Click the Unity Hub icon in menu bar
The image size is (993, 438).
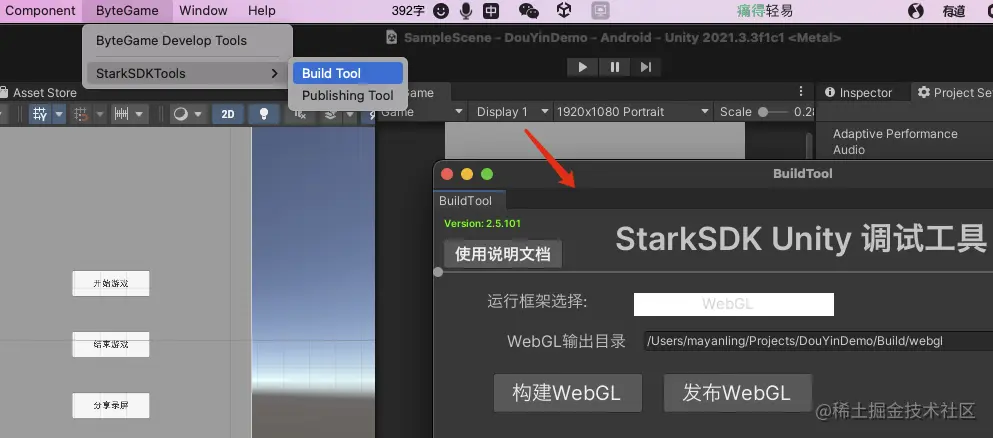(x=564, y=10)
